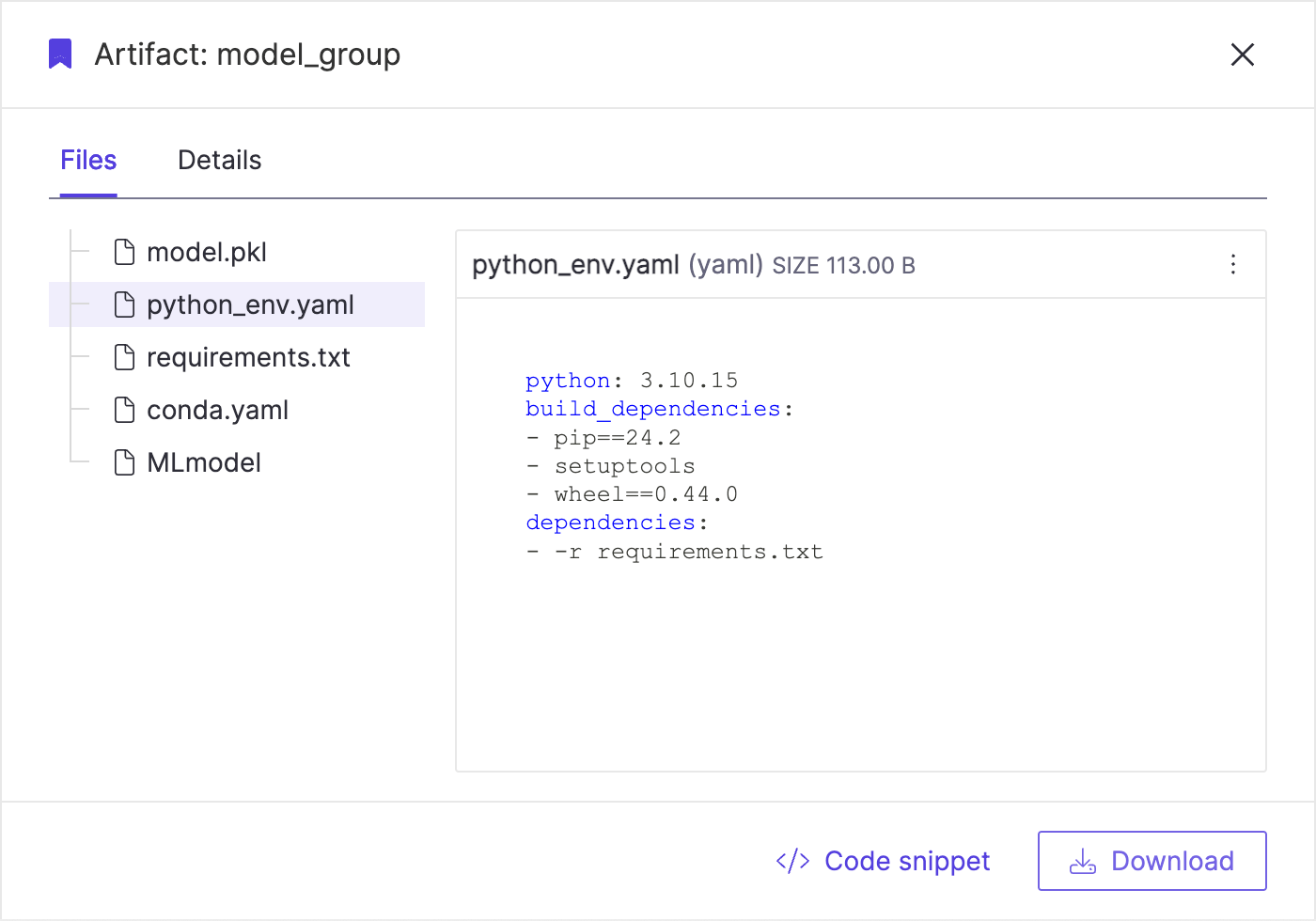Close the model_group artifact dialog

[x=1243, y=55]
